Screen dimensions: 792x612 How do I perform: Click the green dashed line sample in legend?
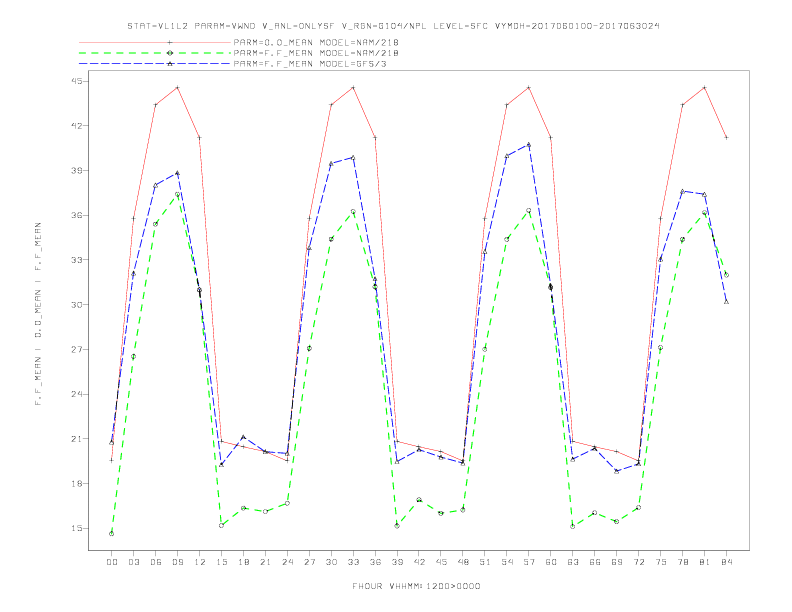pos(155,53)
